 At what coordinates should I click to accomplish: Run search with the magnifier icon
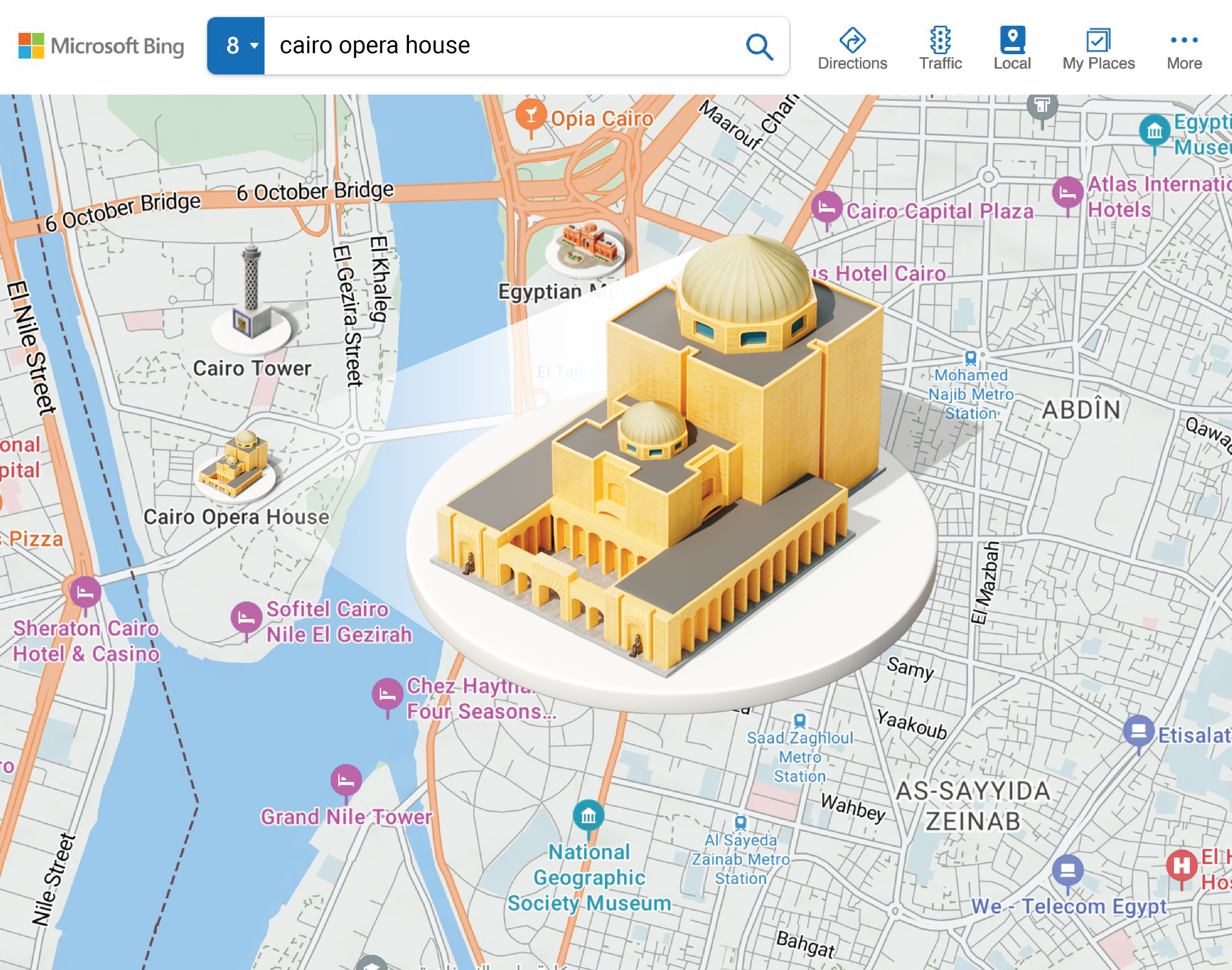tap(759, 46)
